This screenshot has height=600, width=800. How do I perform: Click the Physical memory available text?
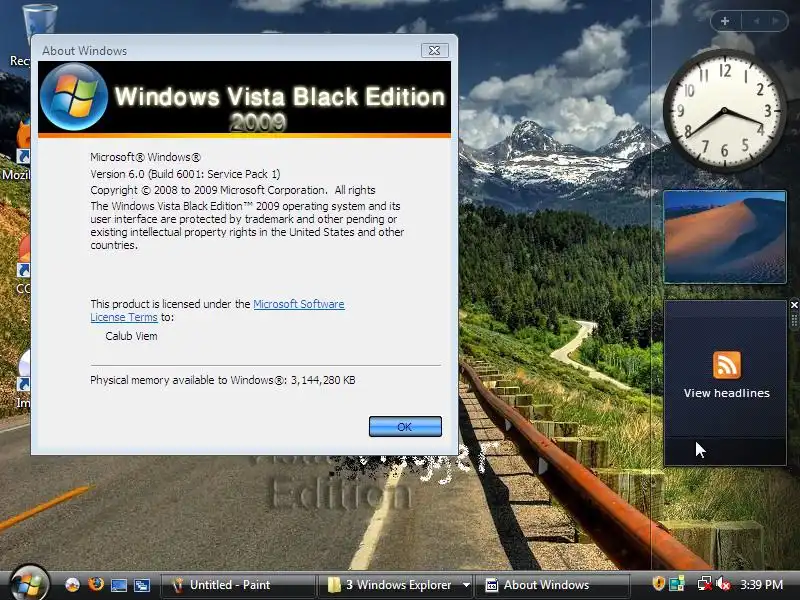(x=223, y=380)
